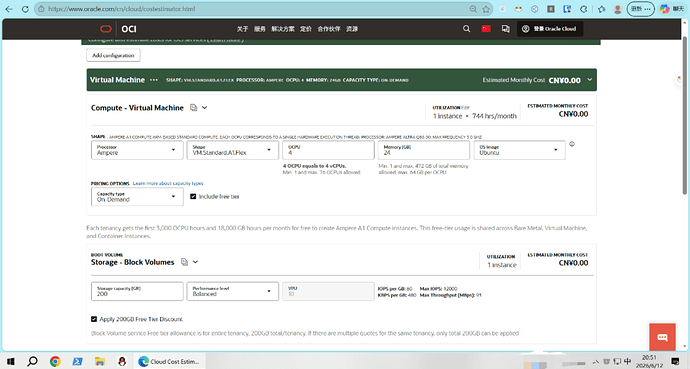
Task: Open the contact chat icon in OCI header
Action: [x=506, y=29]
